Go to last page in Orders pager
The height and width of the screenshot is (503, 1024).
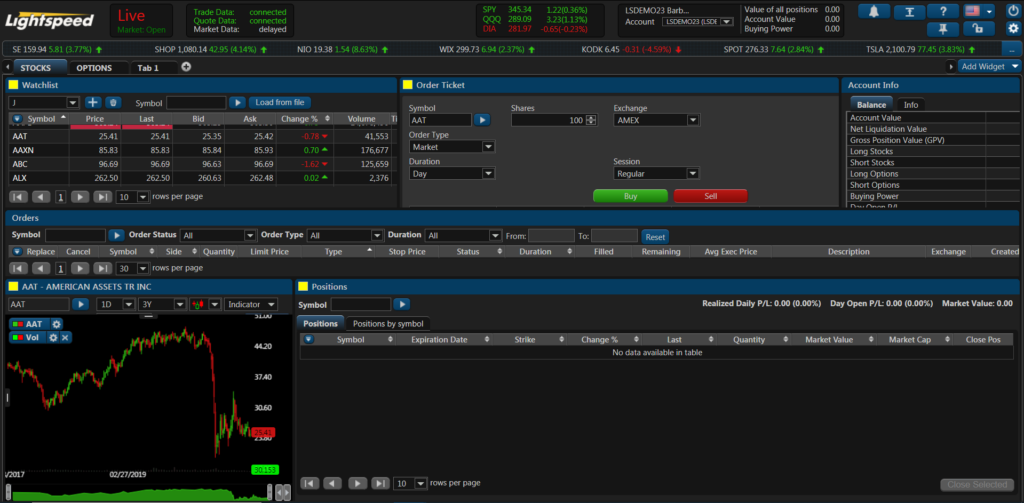click(x=103, y=268)
